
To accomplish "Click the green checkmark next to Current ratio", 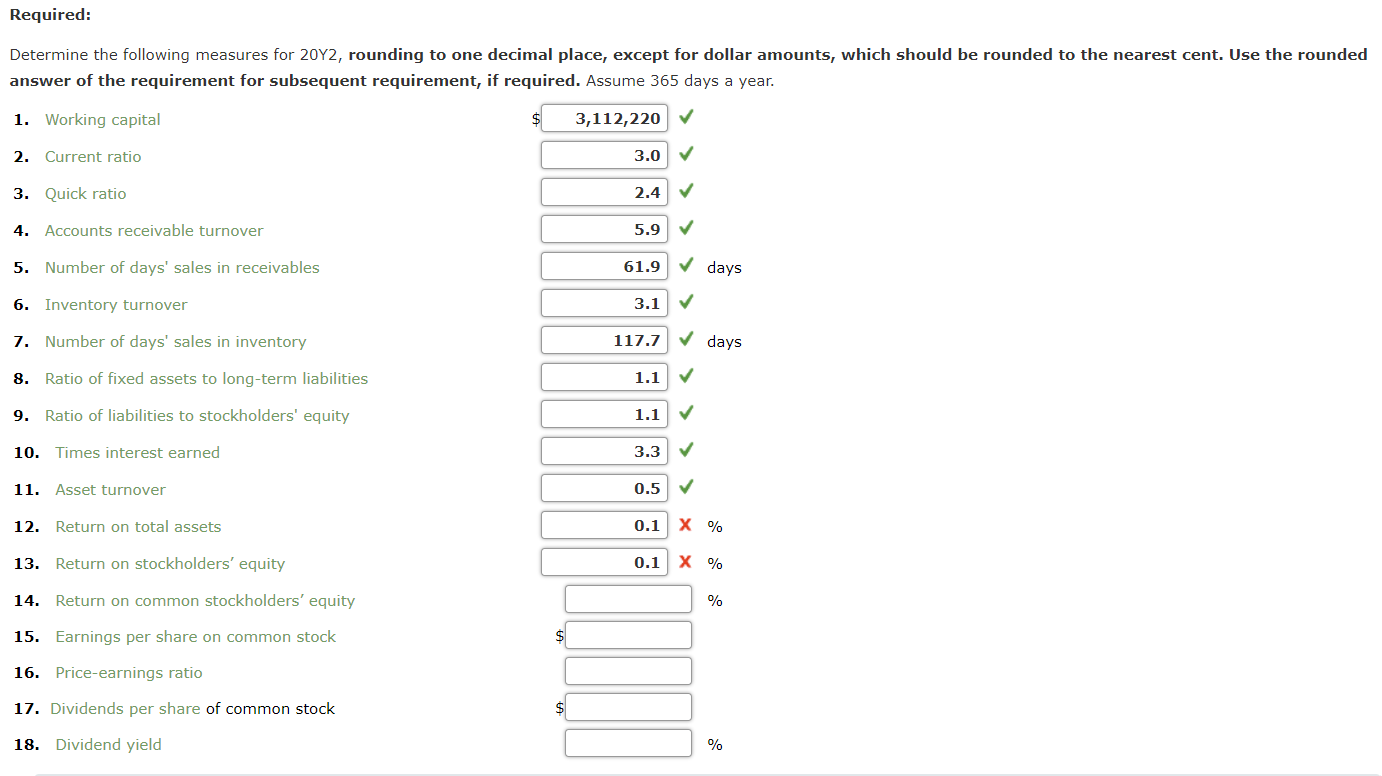I will pos(685,154).
